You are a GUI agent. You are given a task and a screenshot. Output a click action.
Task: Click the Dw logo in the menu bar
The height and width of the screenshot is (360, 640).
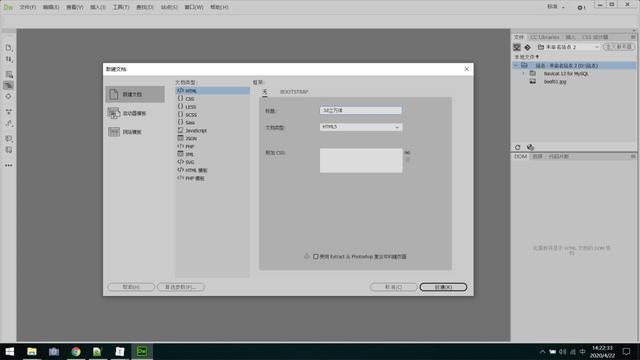8,7
